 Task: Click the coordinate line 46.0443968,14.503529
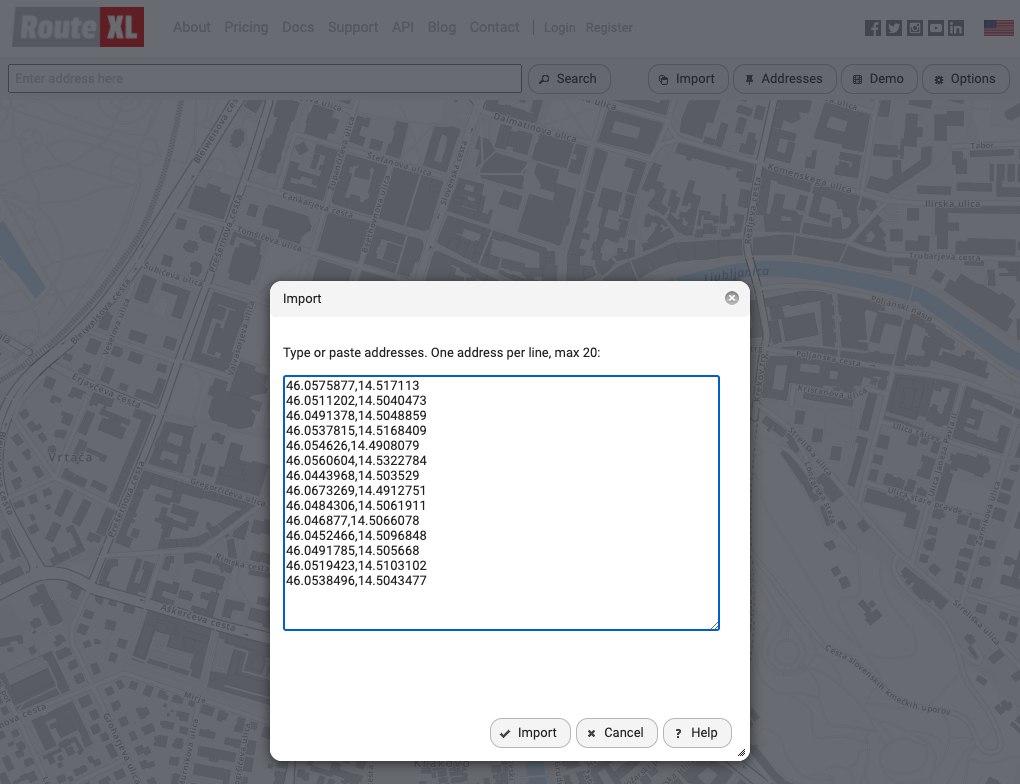tap(353, 476)
